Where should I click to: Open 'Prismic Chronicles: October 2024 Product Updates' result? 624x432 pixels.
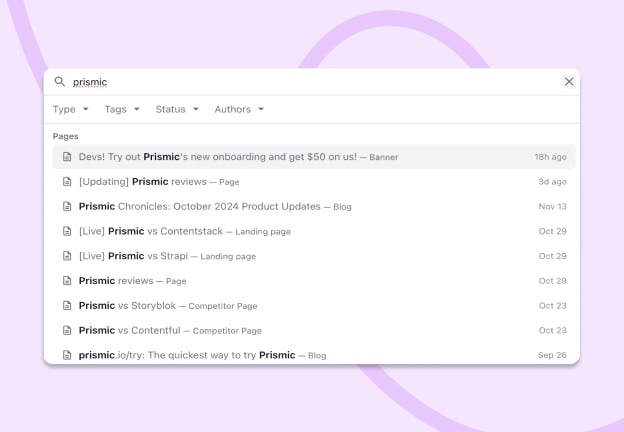(x=314, y=206)
